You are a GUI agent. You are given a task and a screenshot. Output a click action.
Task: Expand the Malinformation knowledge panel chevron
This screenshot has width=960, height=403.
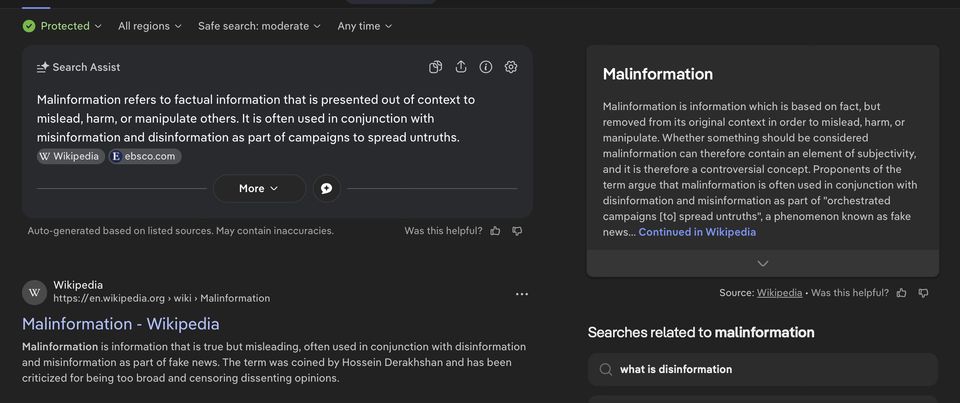pyautogui.click(x=763, y=263)
